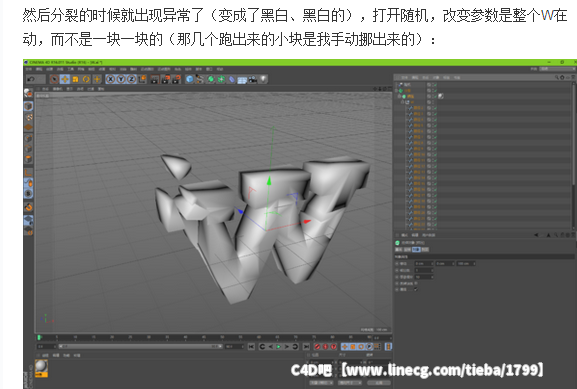Select the Move tool in toolbar

click(65, 79)
